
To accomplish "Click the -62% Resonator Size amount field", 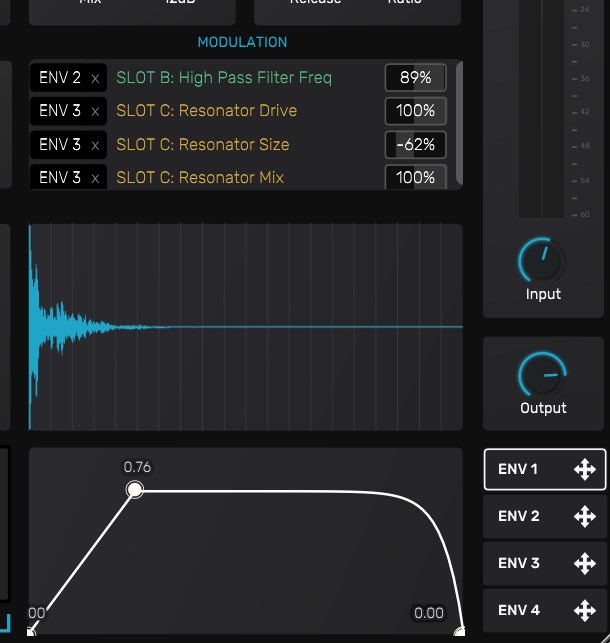I will [415, 145].
